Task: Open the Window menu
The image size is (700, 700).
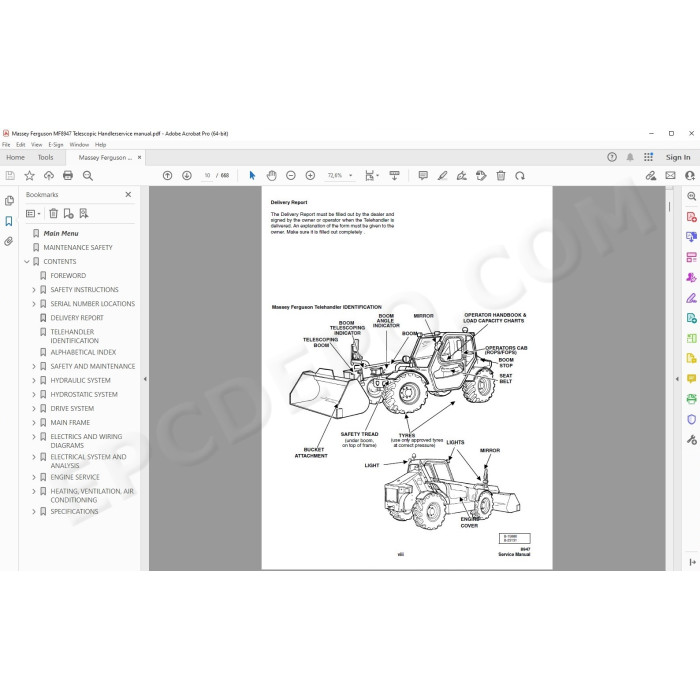Action: point(79,145)
